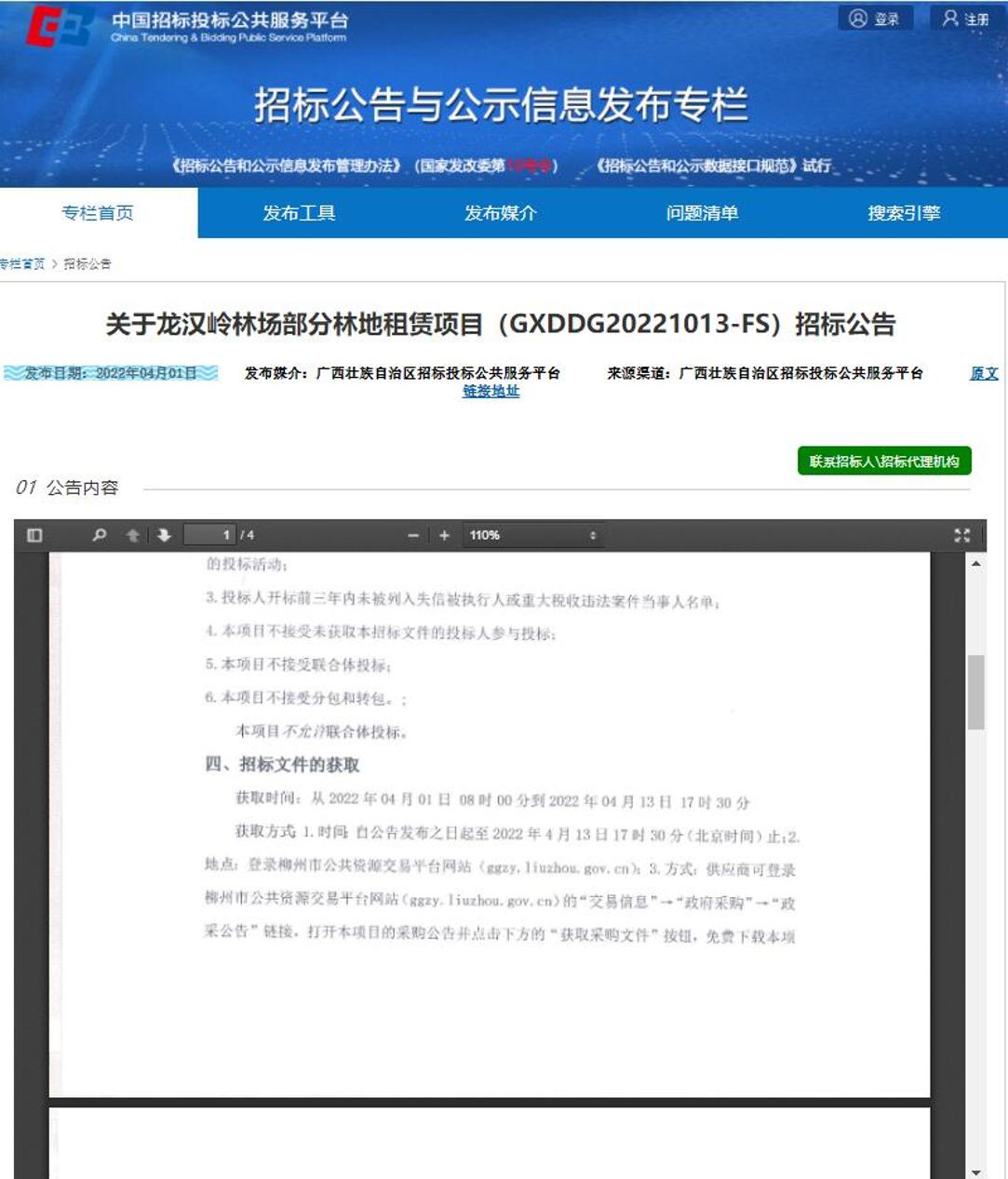
Task: Open the 原文 original text link
Action: [x=984, y=373]
